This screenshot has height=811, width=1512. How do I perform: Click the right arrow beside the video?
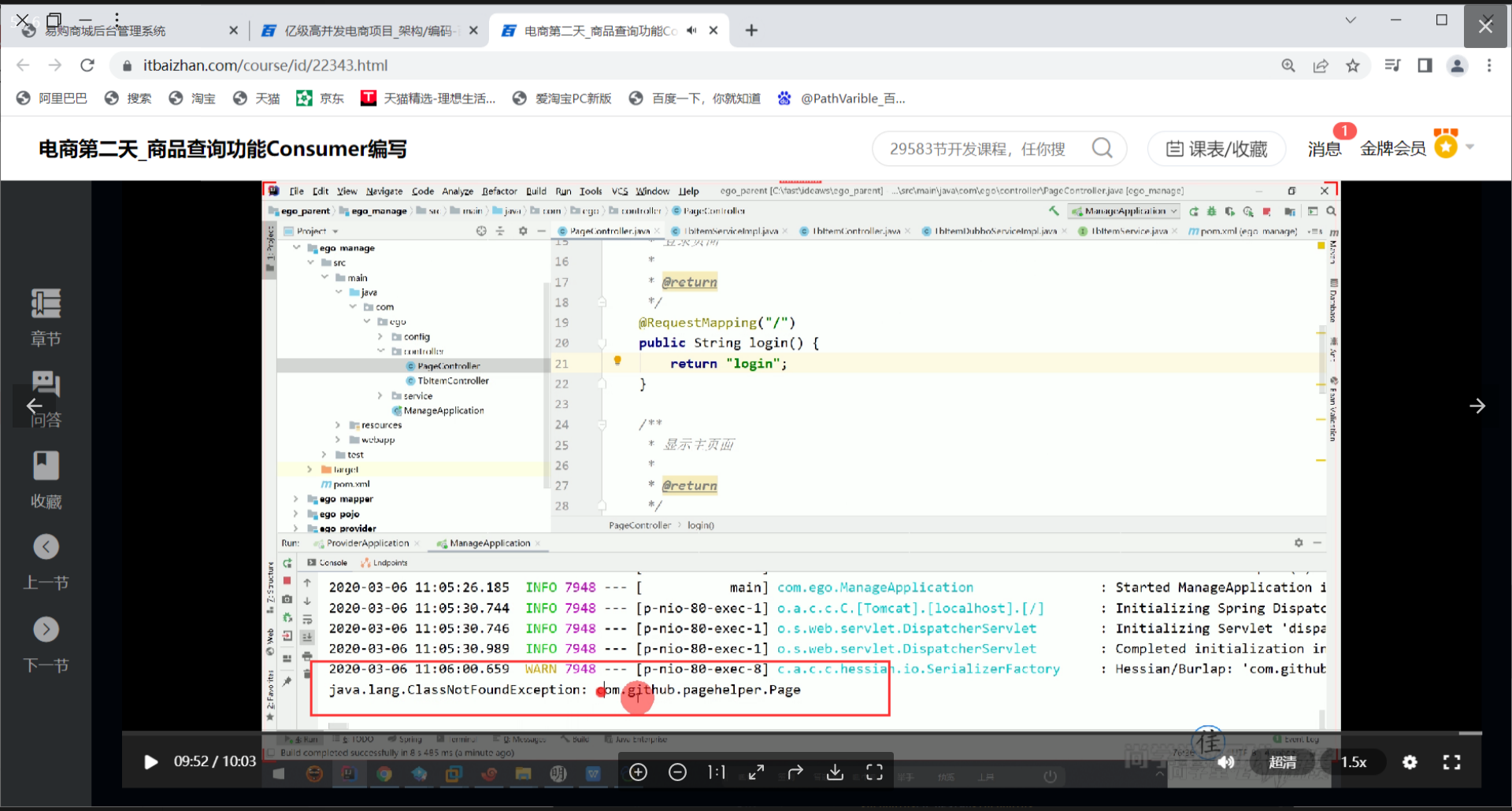pyautogui.click(x=1477, y=406)
